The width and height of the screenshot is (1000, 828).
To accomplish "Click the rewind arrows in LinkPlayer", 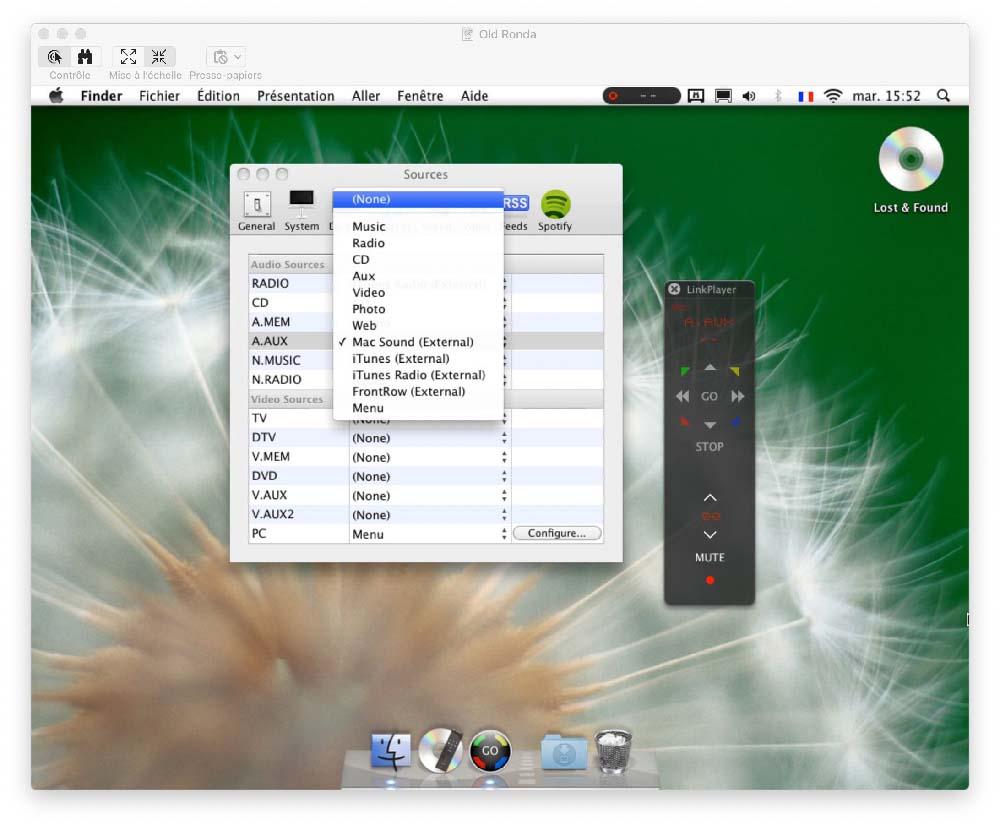I will click(x=682, y=396).
